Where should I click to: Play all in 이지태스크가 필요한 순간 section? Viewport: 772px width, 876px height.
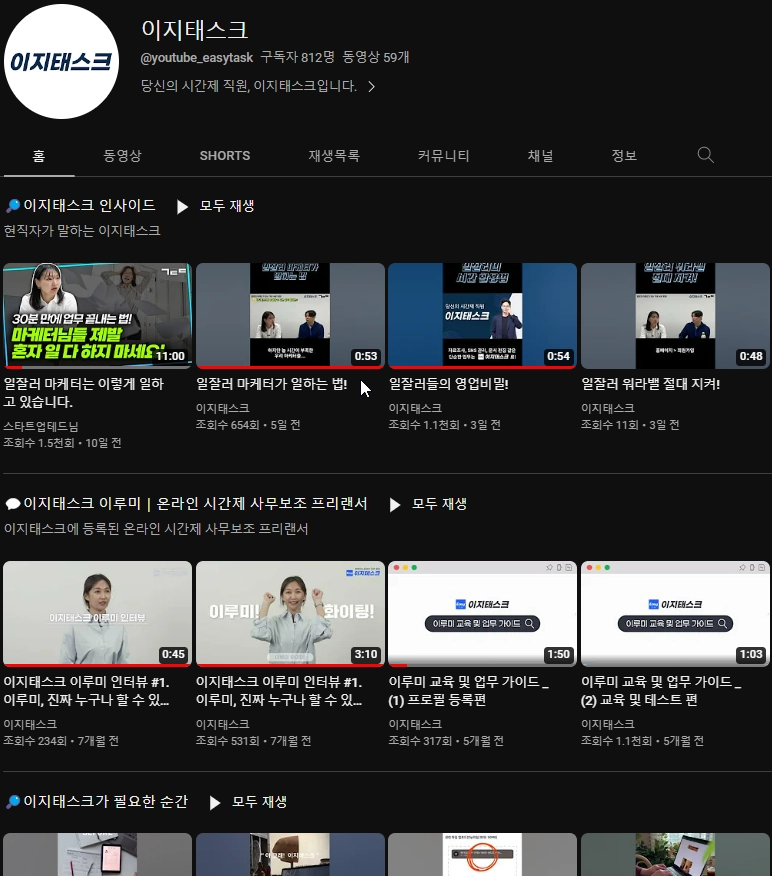point(248,802)
